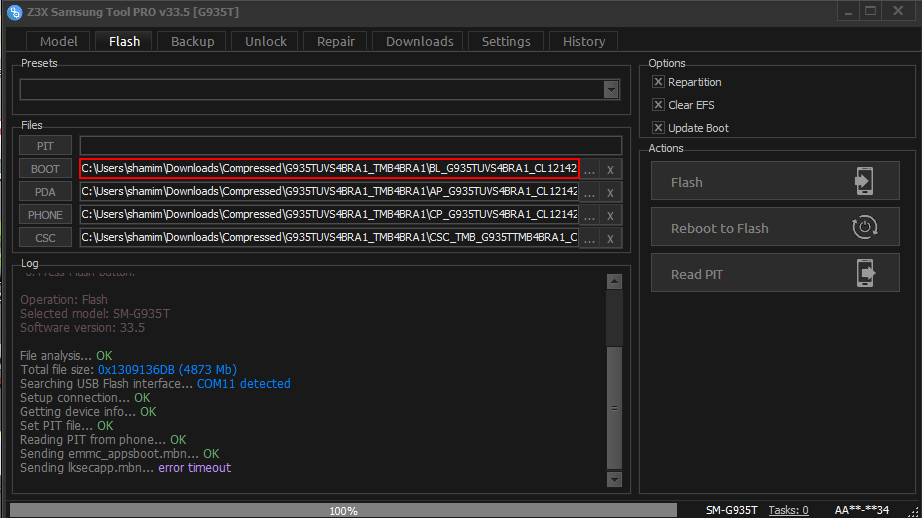The width and height of the screenshot is (922, 518).
Task: Open the Settings tab
Action: click(x=506, y=41)
